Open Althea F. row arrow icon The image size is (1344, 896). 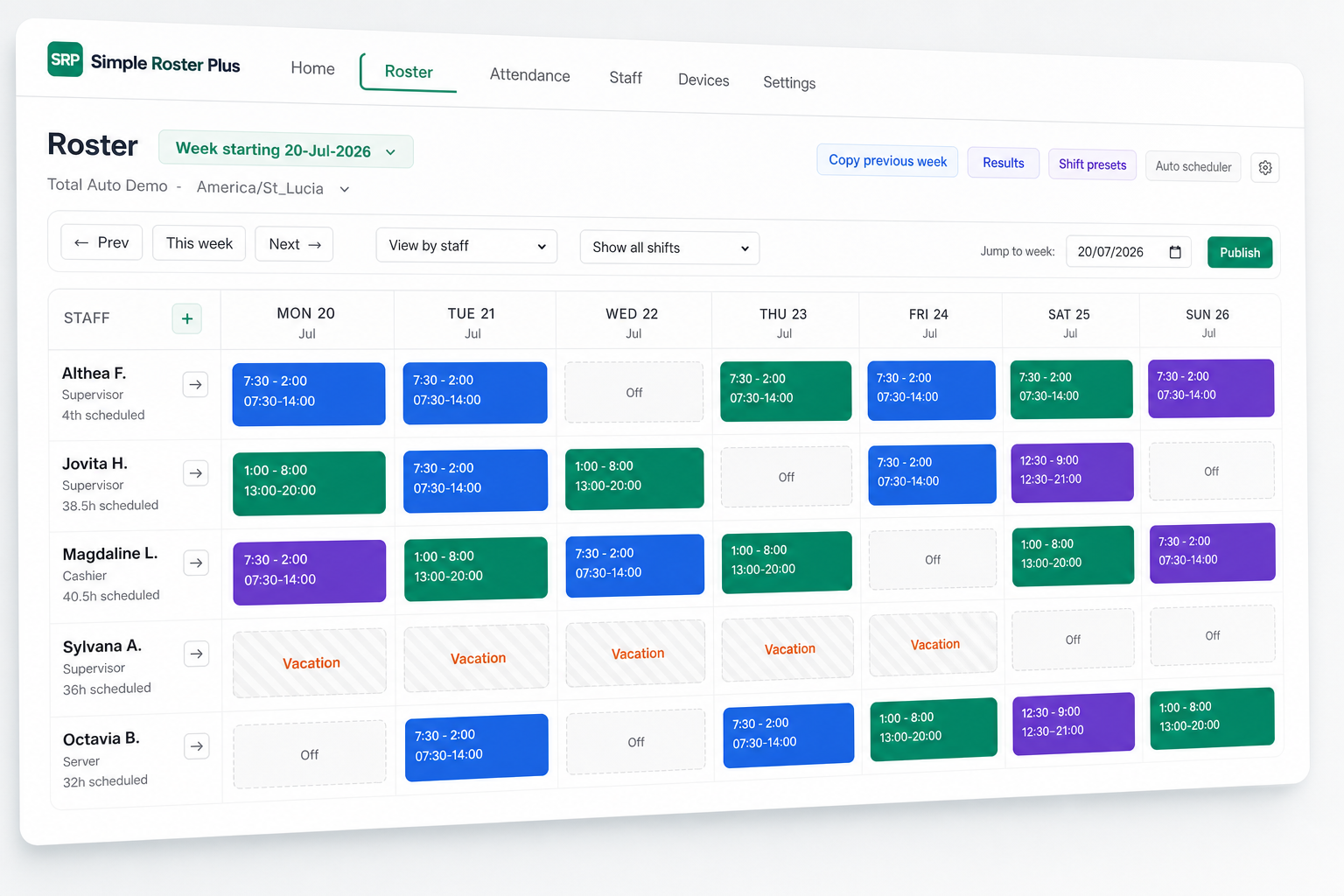[x=196, y=384]
